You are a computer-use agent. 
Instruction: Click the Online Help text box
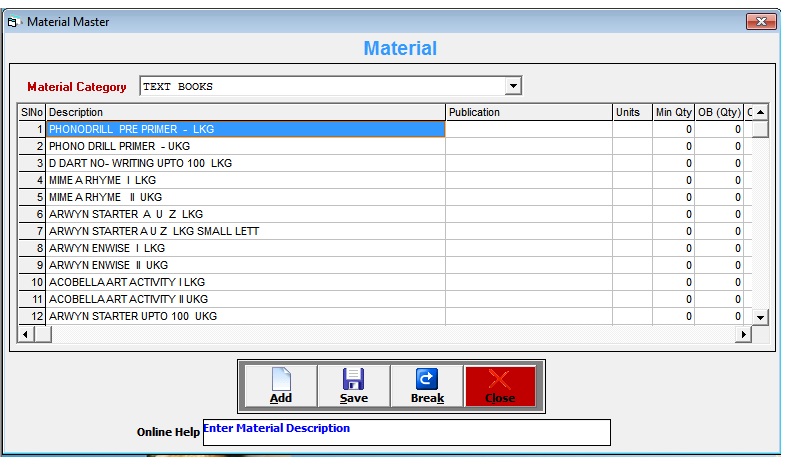pyautogui.click(x=406, y=432)
